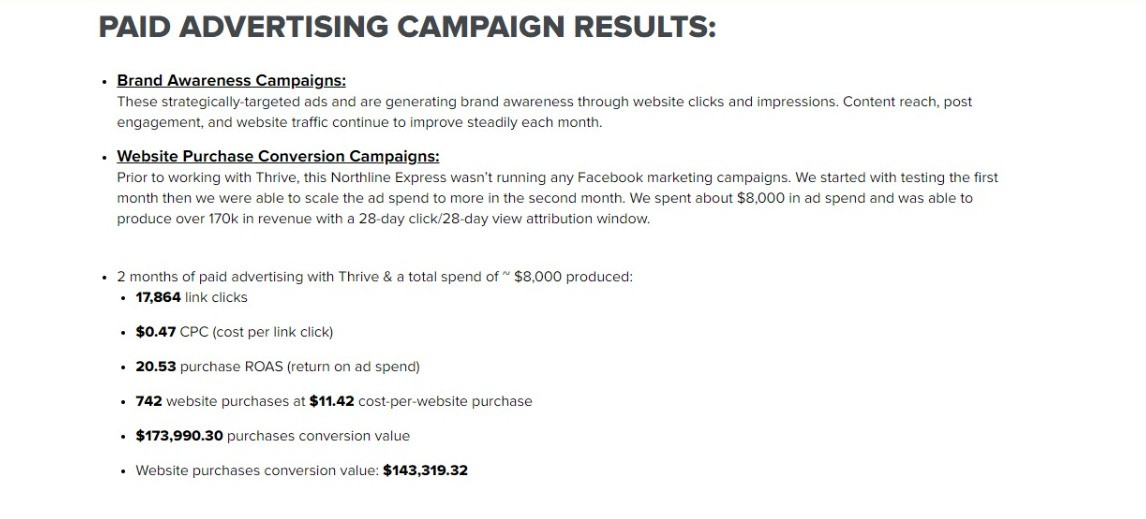Click the "Website purchases conversion value:" label
The image size is (1146, 519).
click(x=257, y=470)
